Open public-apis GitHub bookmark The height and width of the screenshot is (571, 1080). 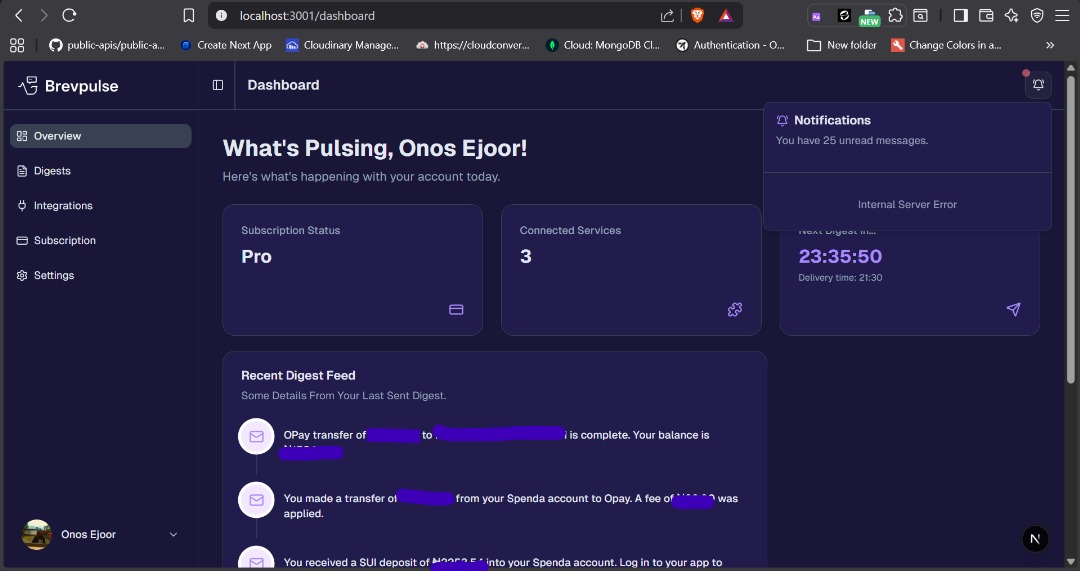coord(107,45)
